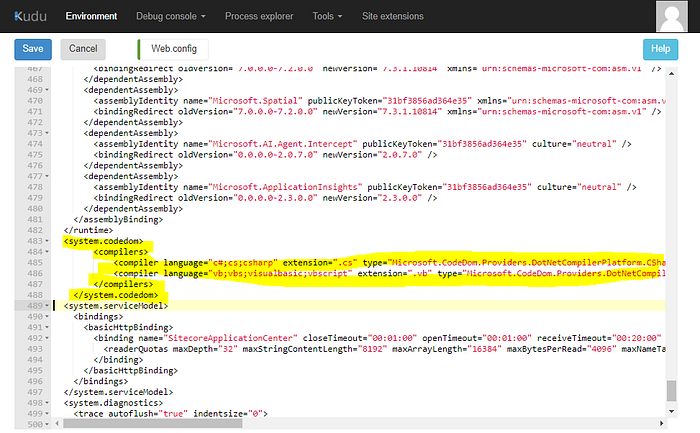Viewport: 700px width, 433px height.
Task: Cancel editing the file
Action: tap(83, 49)
